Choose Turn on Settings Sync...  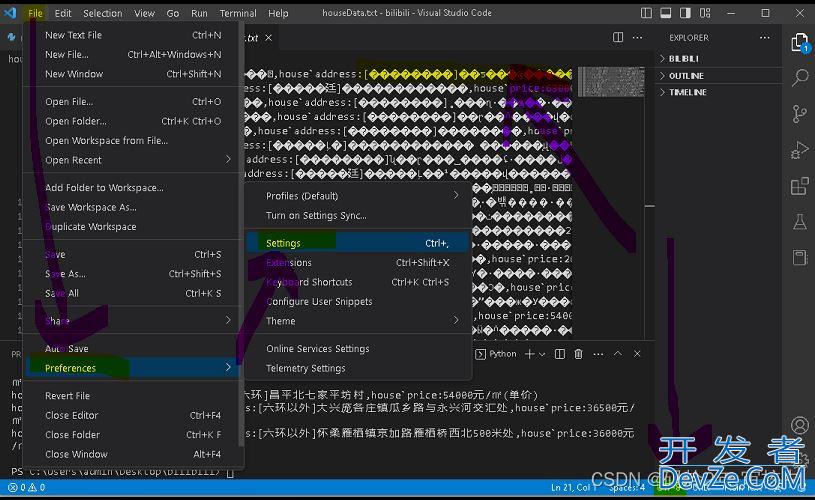[x=358, y=216]
